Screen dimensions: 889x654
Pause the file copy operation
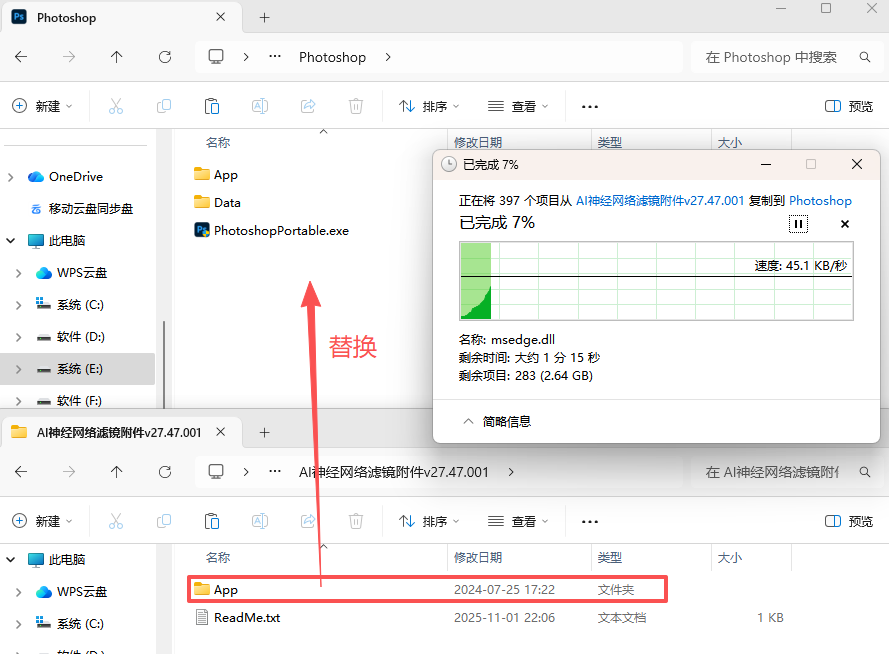tap(798, 224)
